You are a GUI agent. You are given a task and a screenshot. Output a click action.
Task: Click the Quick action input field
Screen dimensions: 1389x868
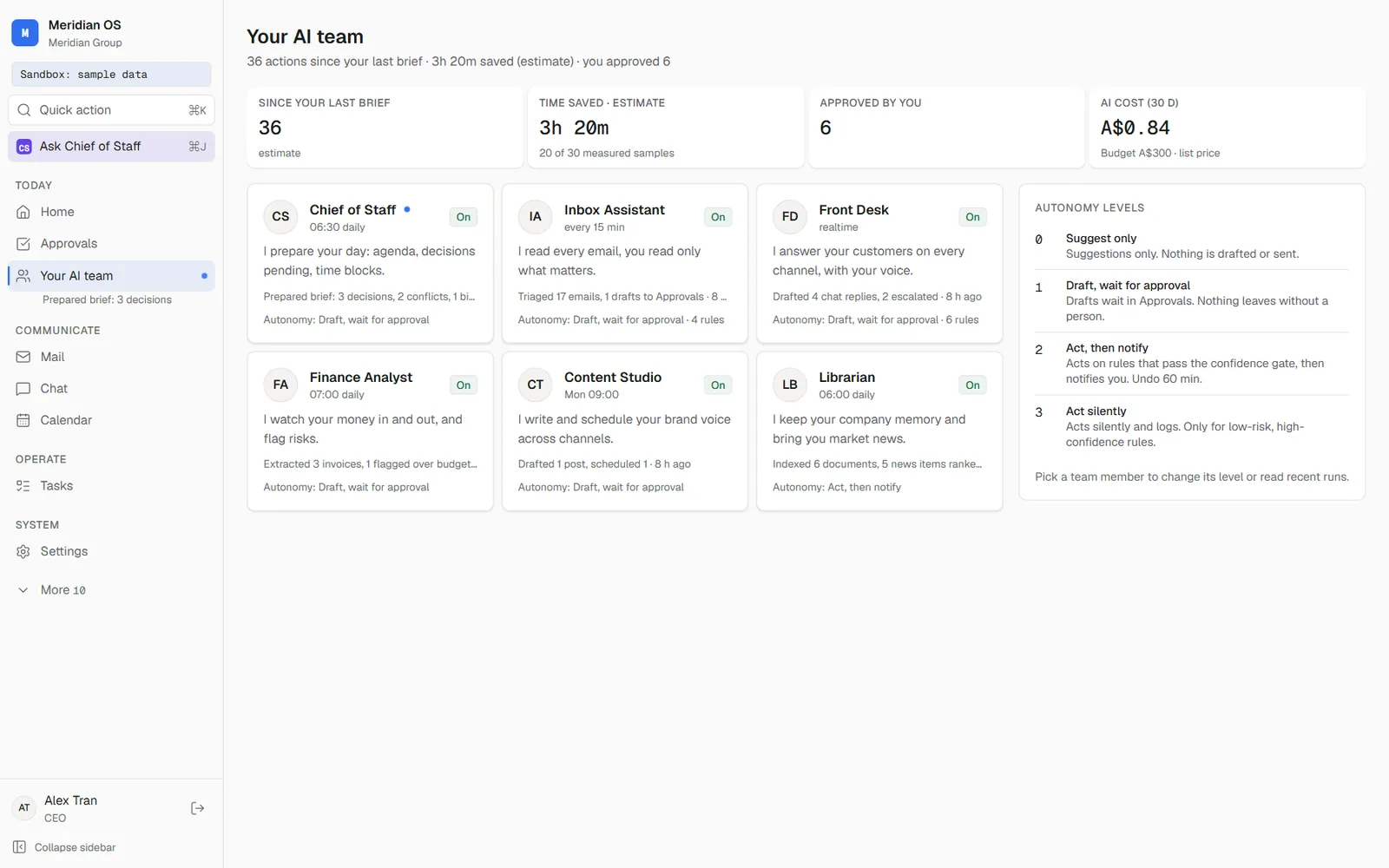111,110
